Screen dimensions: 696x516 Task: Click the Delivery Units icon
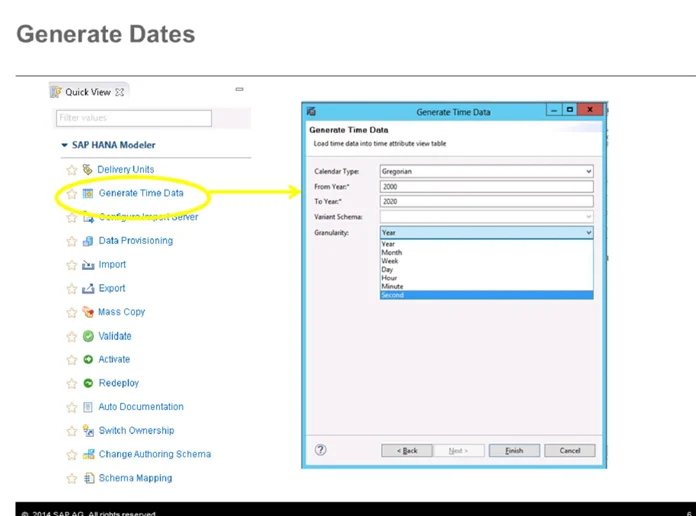[88, 170]
